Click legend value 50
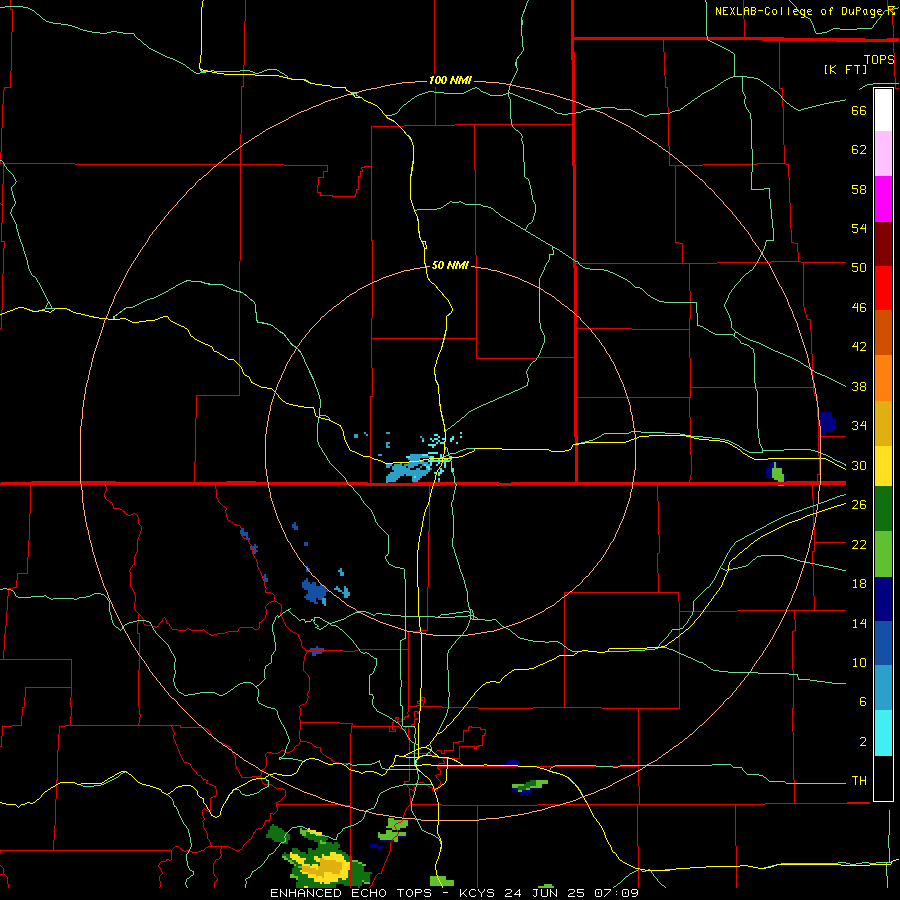This screenshot has height=900, width=900. click(x=859, y=267)
